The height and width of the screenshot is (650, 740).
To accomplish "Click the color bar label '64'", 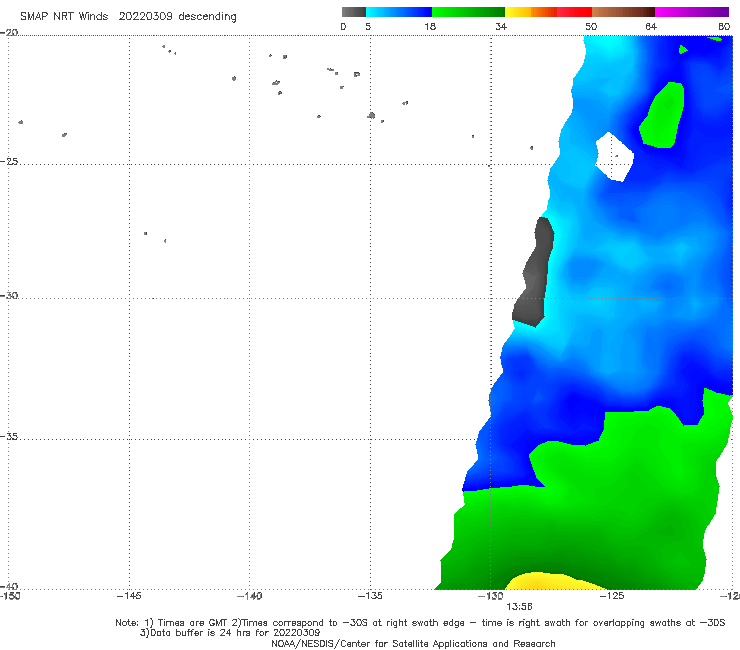I will click(651, 26).
